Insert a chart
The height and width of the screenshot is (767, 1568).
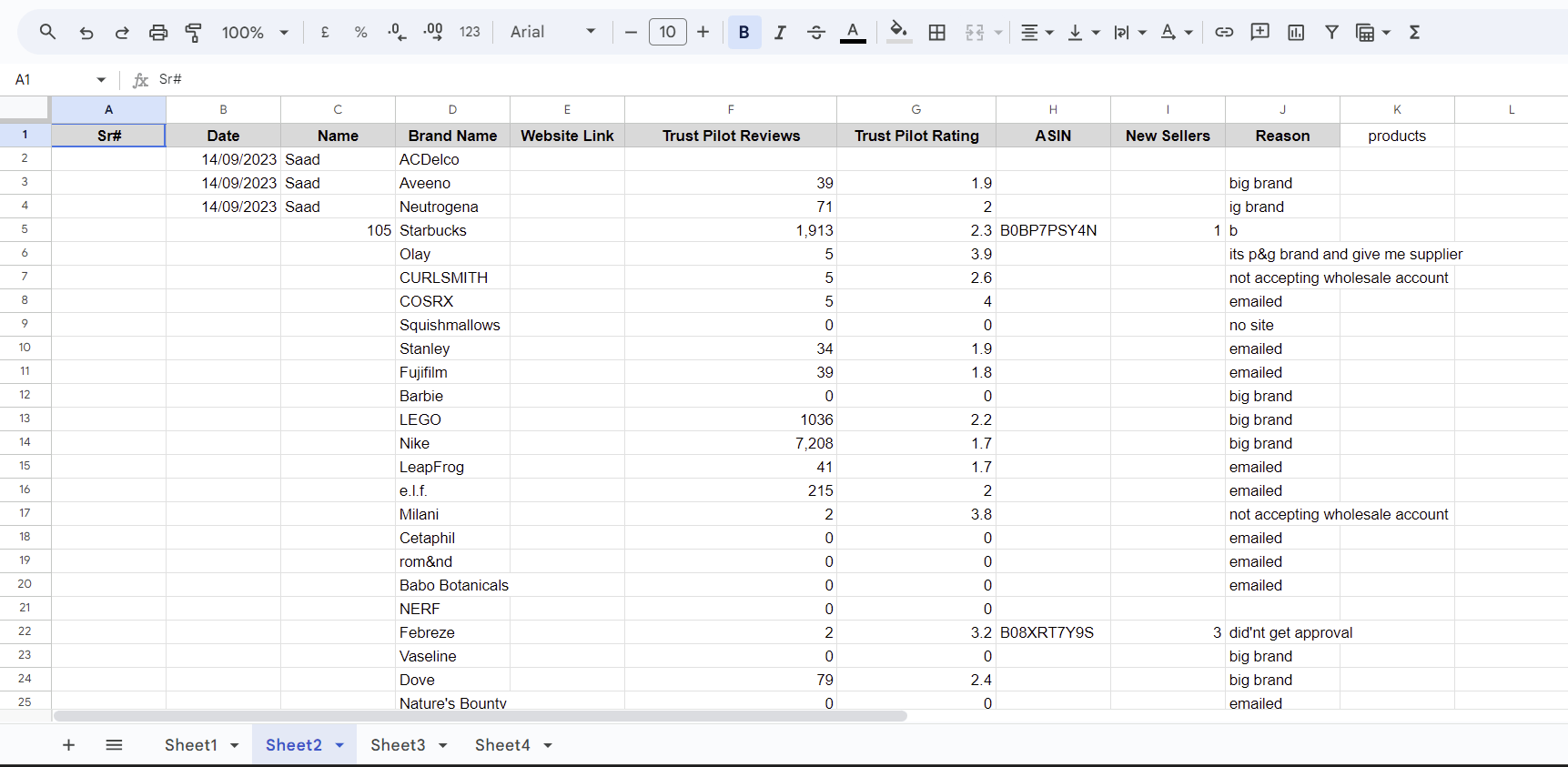tap(1296, 32)
